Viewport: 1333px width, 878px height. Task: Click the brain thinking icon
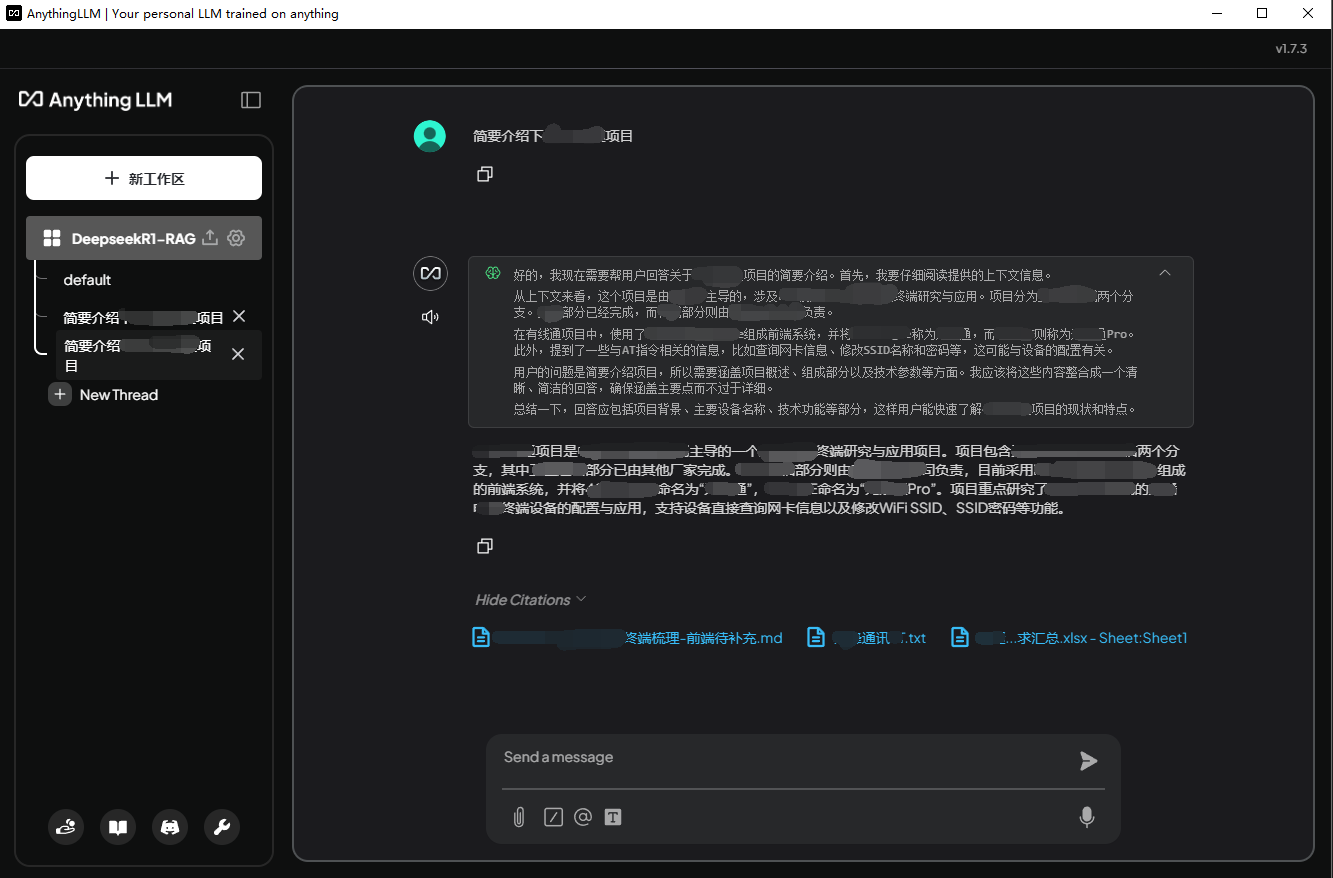click(x=493, y=273)
